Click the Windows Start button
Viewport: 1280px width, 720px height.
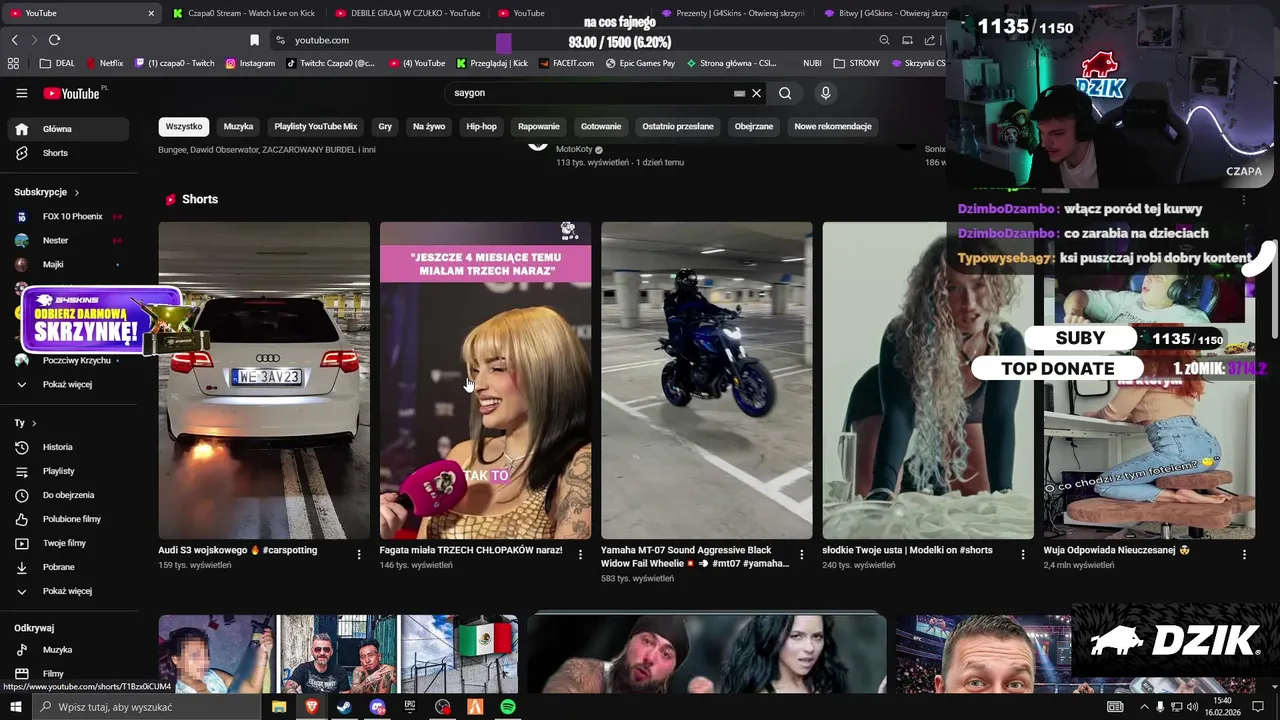15,707
